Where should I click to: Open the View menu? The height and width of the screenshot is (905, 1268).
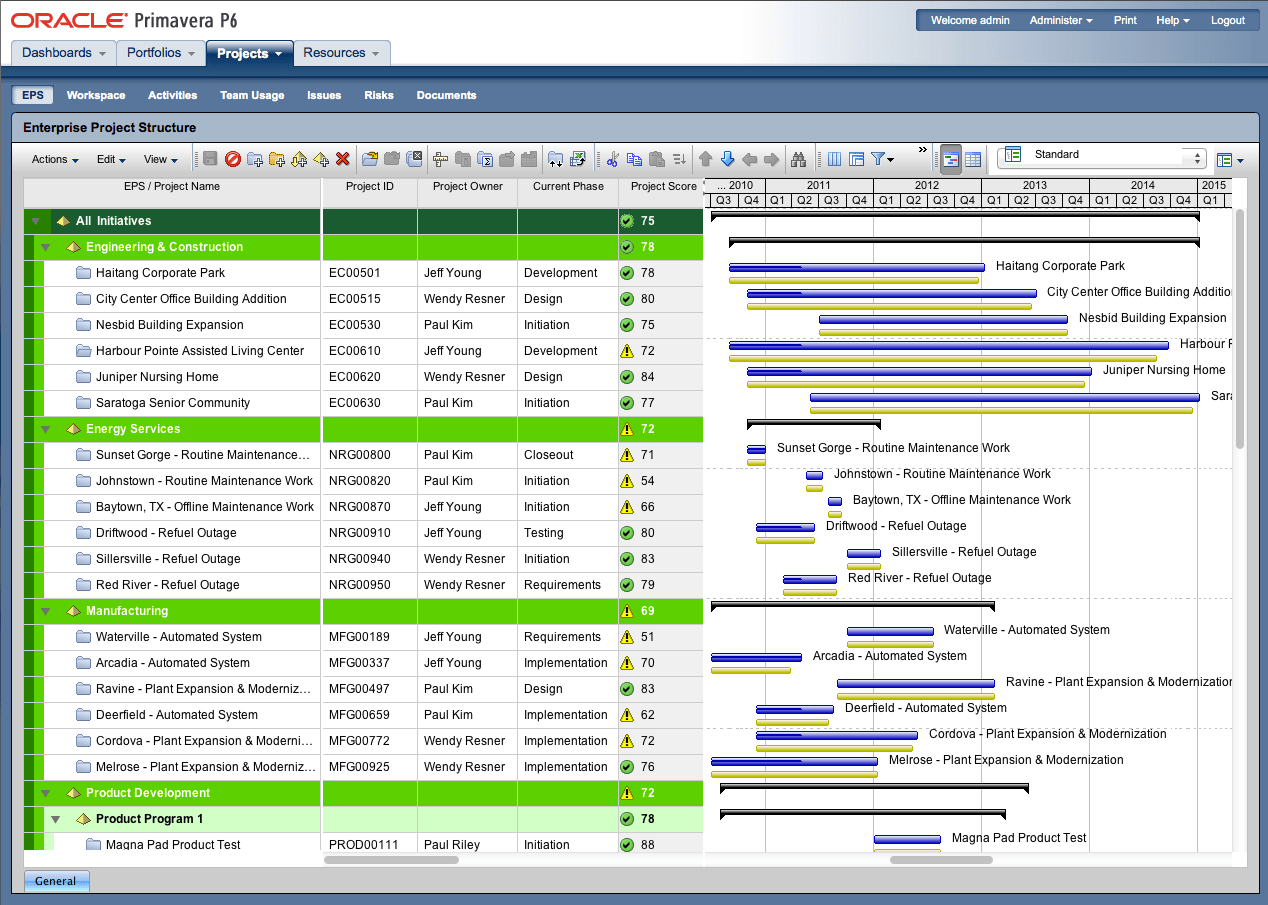click(160, 159)
